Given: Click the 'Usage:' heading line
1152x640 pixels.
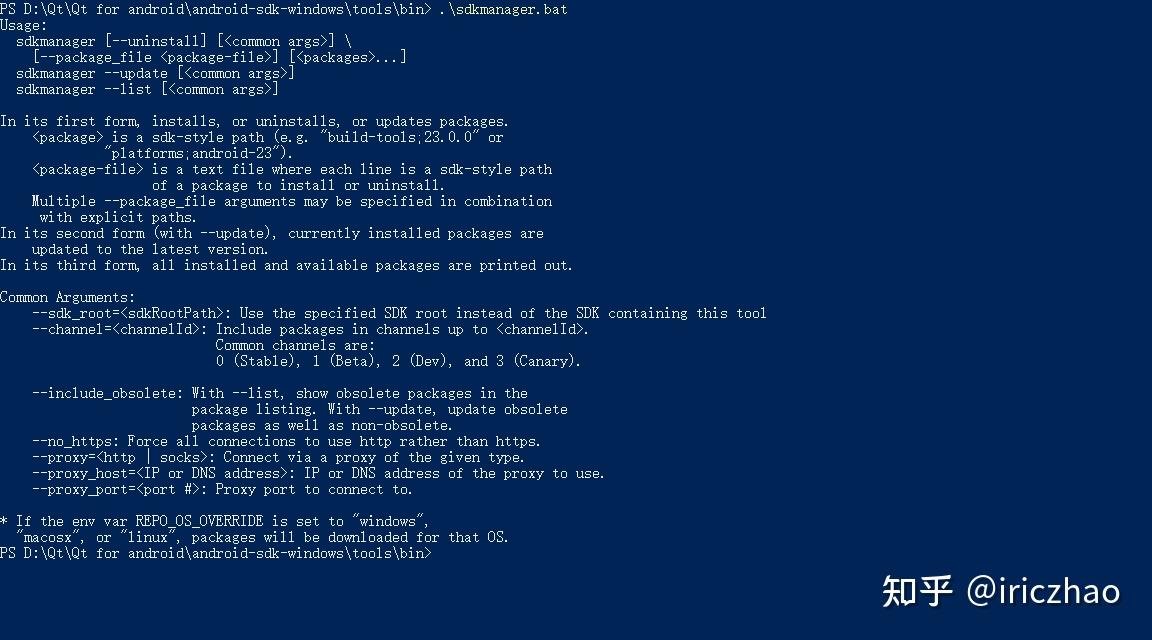Looking at the screenshot, I should [x=24, y=26].
